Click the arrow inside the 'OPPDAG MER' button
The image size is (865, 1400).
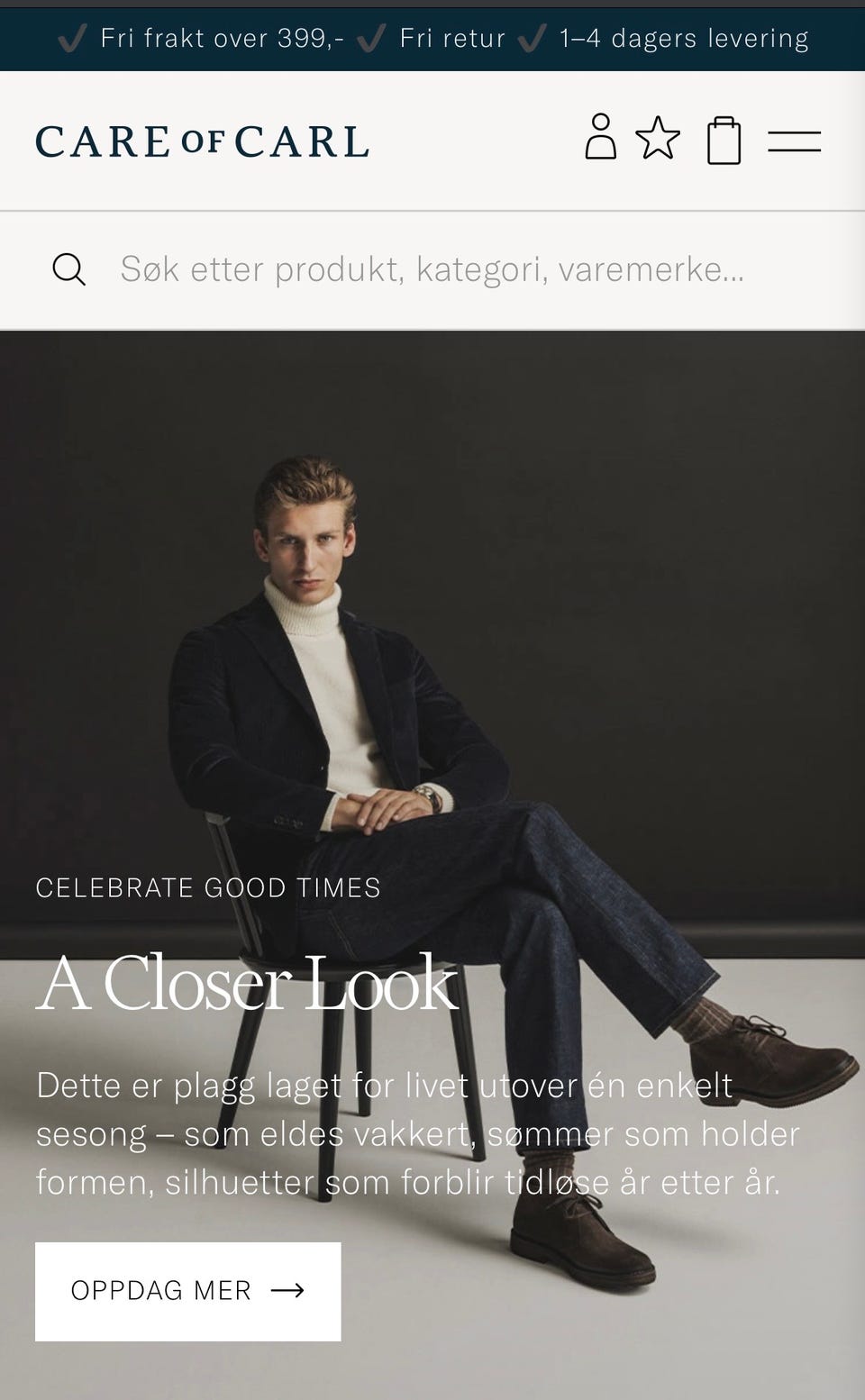click(287, 1291)
